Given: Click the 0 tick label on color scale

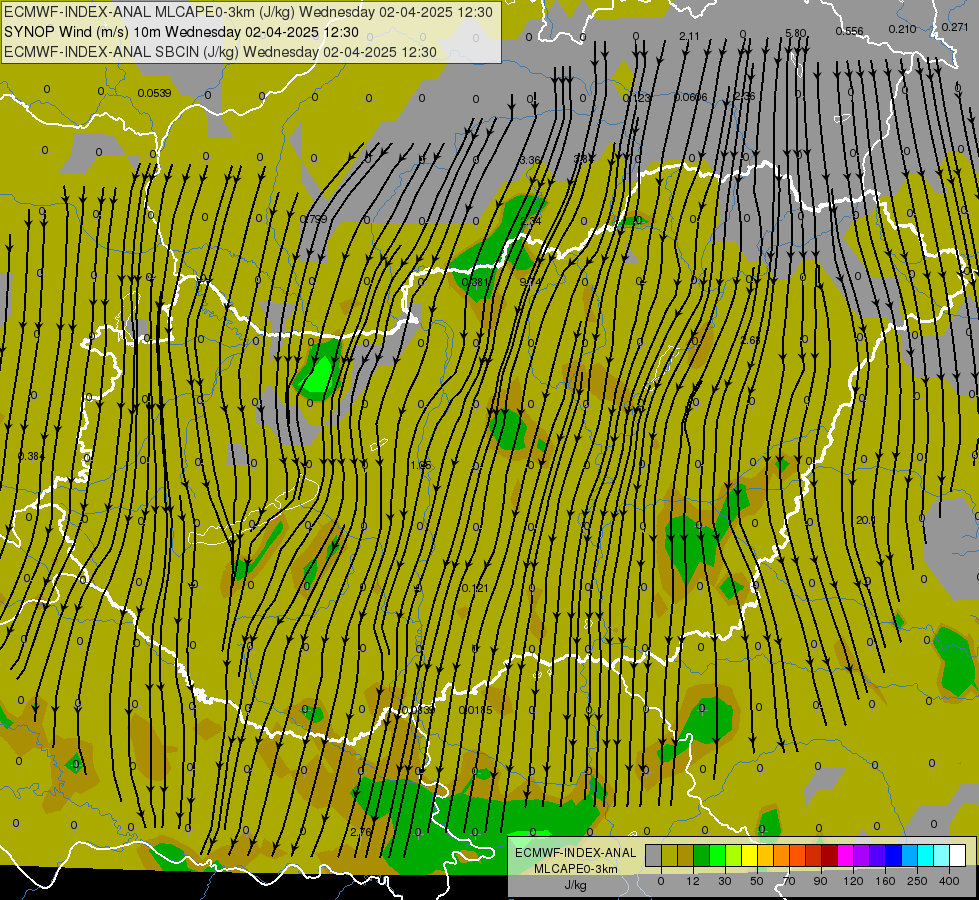Looking at the screenshot, I should tap(661, 881).
